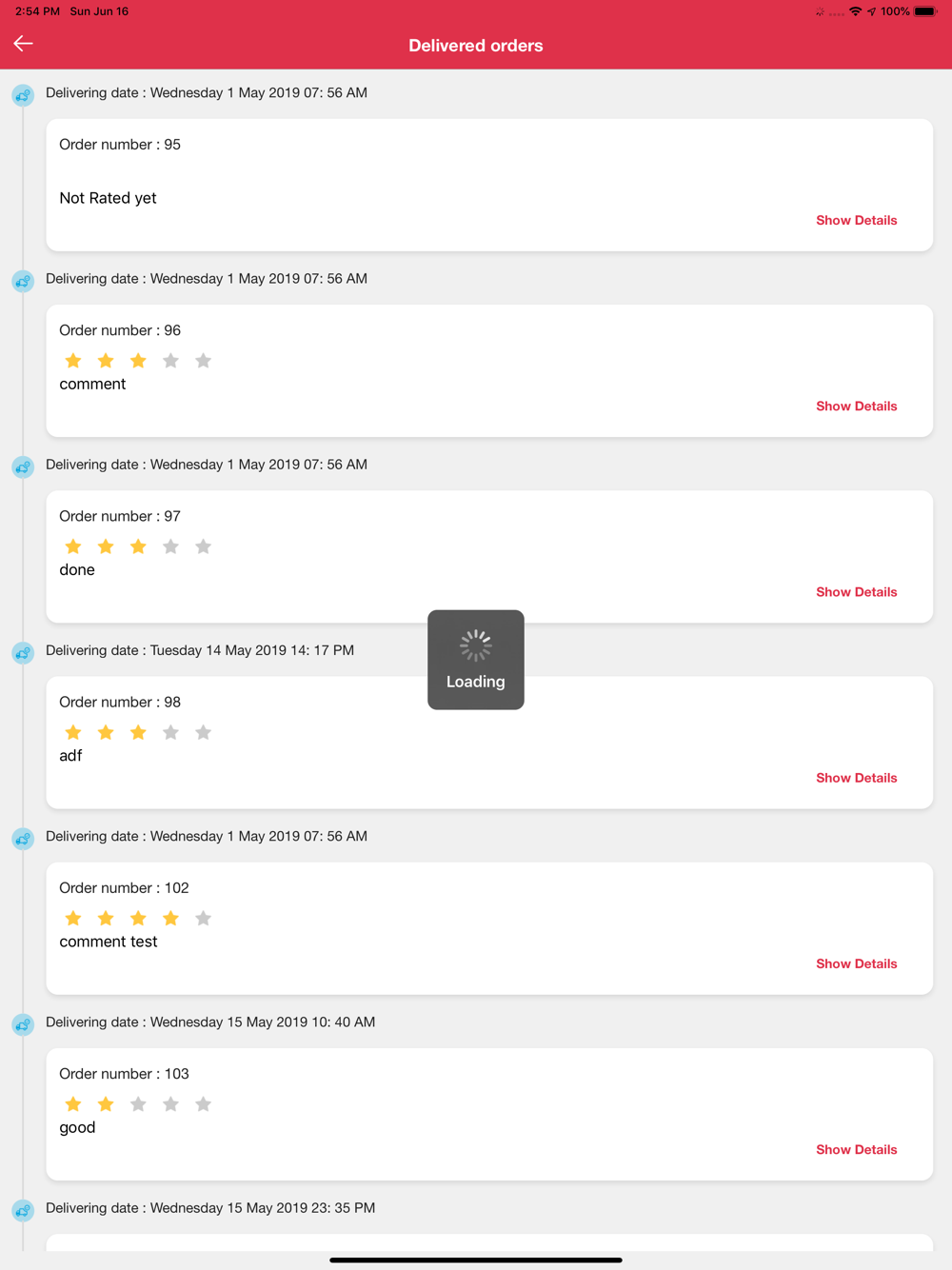
Task: Open Show Details on order 97
Action: click(x=856, y=592)
